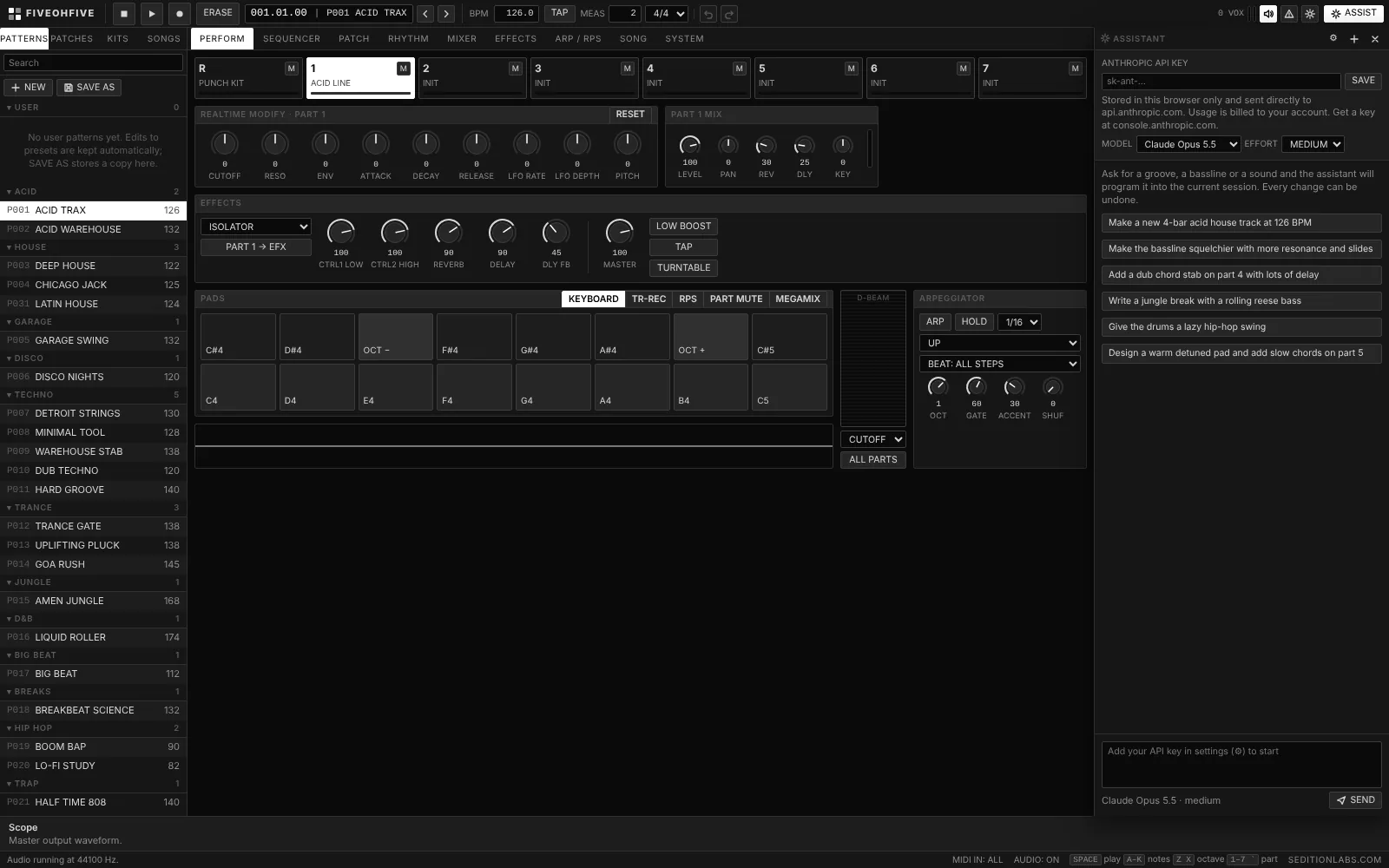Arm recording with the record button
Viewport: 1389px width, 868px height.
pyautogui.click(x=179, y=13)
